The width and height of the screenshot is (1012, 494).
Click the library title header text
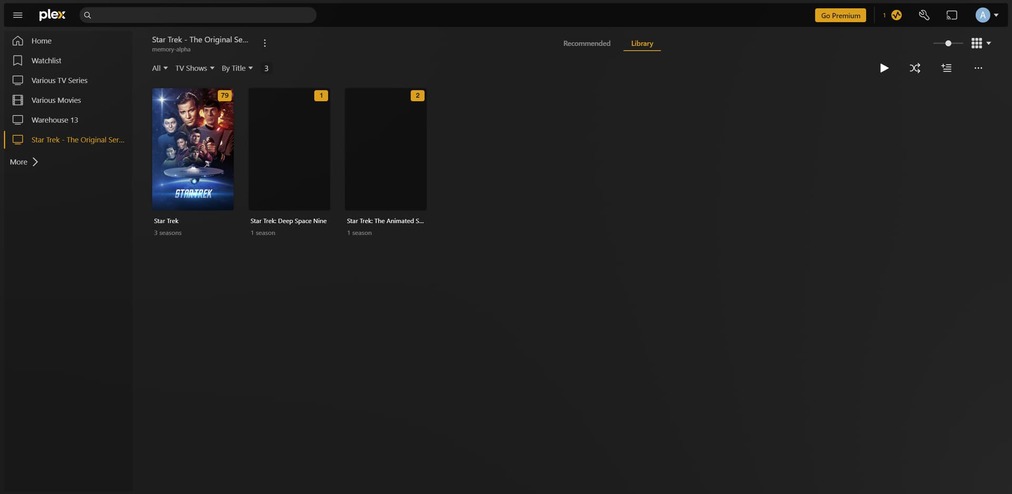click(x=200, y=39)
